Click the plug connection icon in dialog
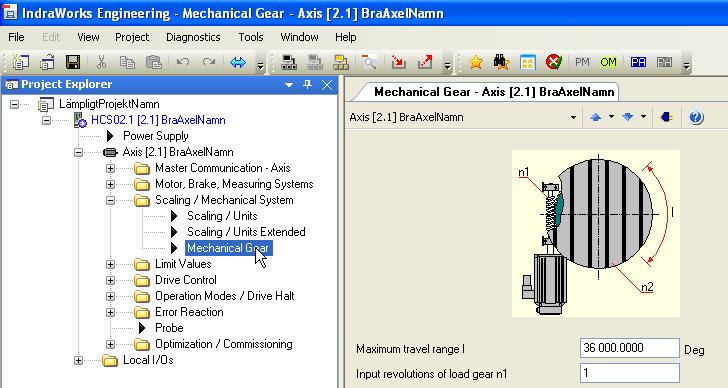This screenshot has height=388, width=728. pyautogui.click(x=667, y=117)
